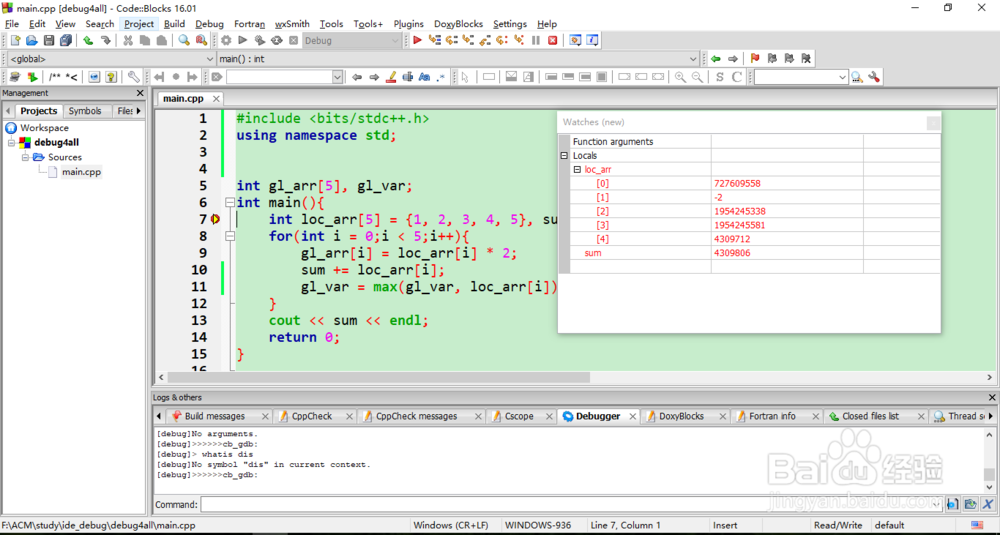Image resolution: width=1000 pixels, height=535 pixels.
Task: Click the sum value 4309806 in Watches
Action: [732, 253]
